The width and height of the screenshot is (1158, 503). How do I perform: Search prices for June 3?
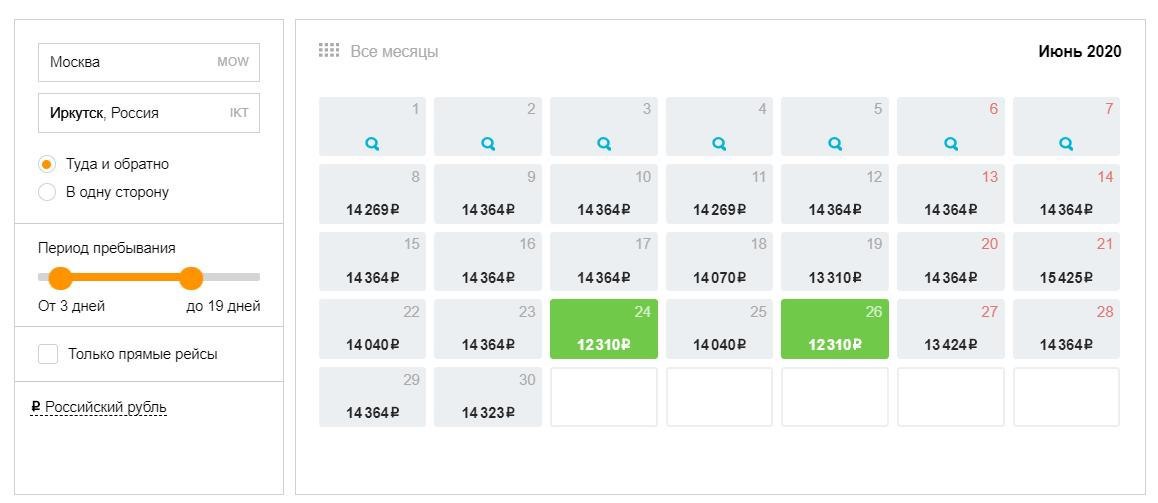pyautogui.click(x=604, y=144)
